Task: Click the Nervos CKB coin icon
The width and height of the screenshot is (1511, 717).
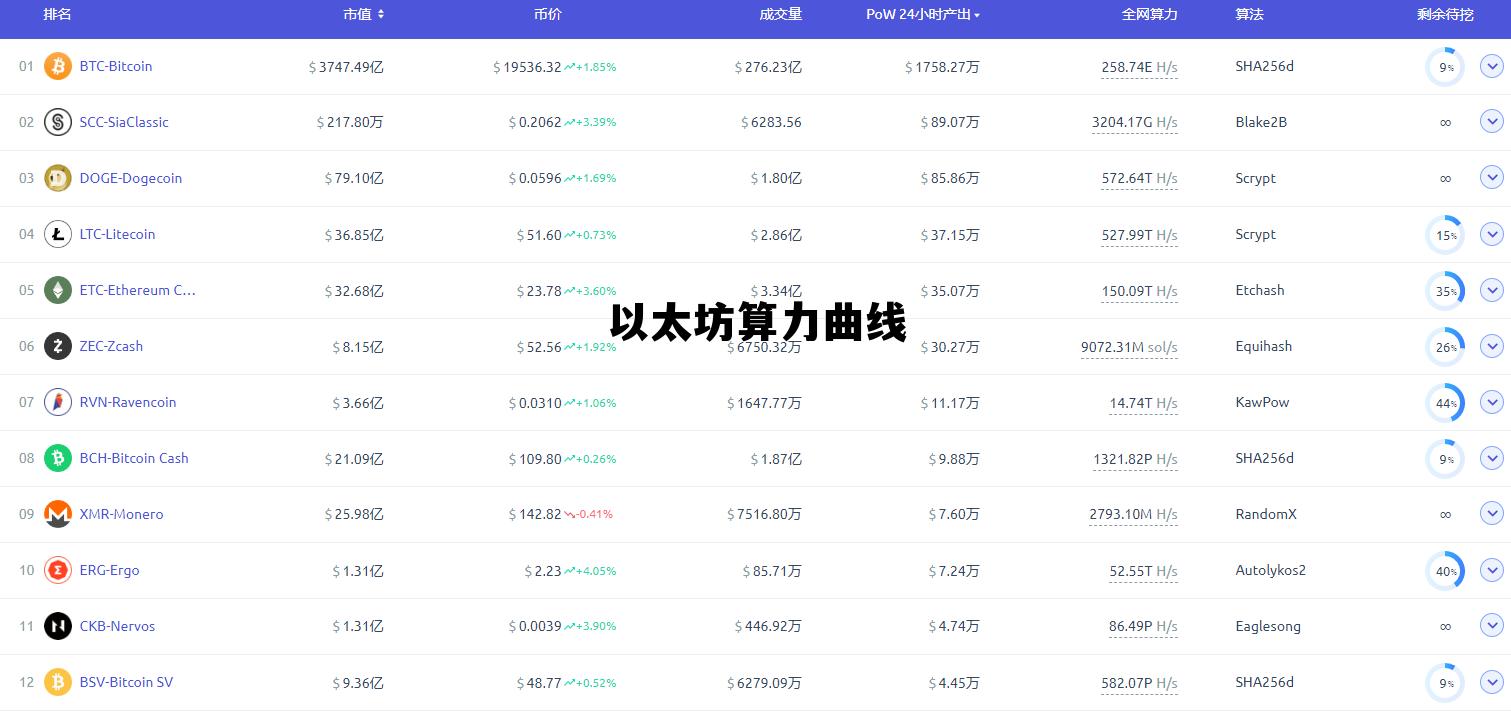Action: point(57,625)
